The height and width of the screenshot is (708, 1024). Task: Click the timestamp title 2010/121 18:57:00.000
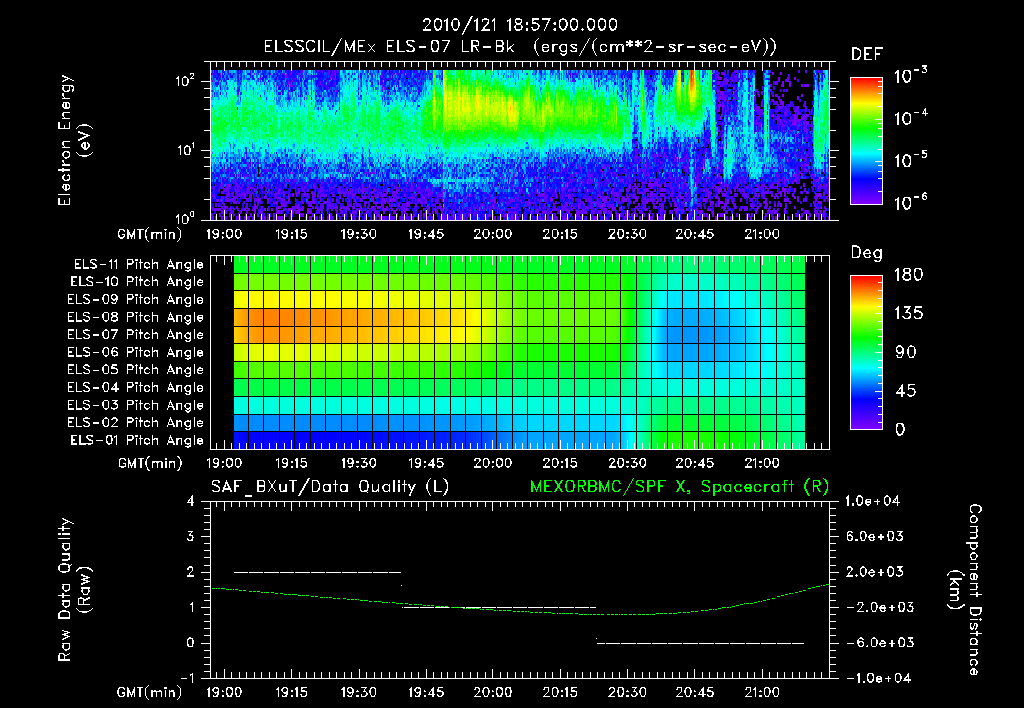point(519,25)
